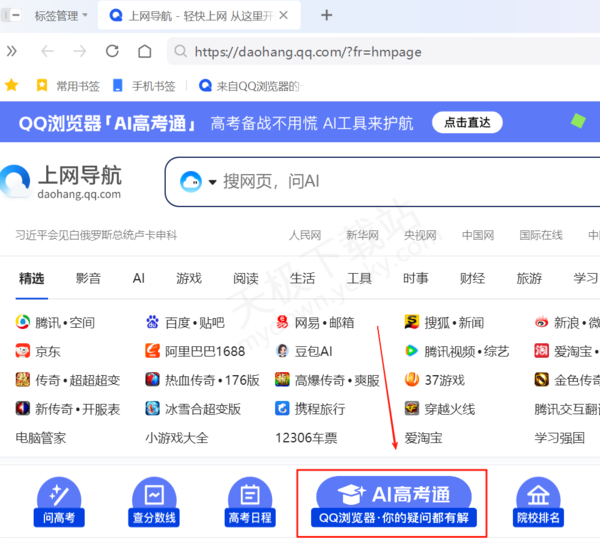Open the 学习强国 link

(x=559, y=438)
